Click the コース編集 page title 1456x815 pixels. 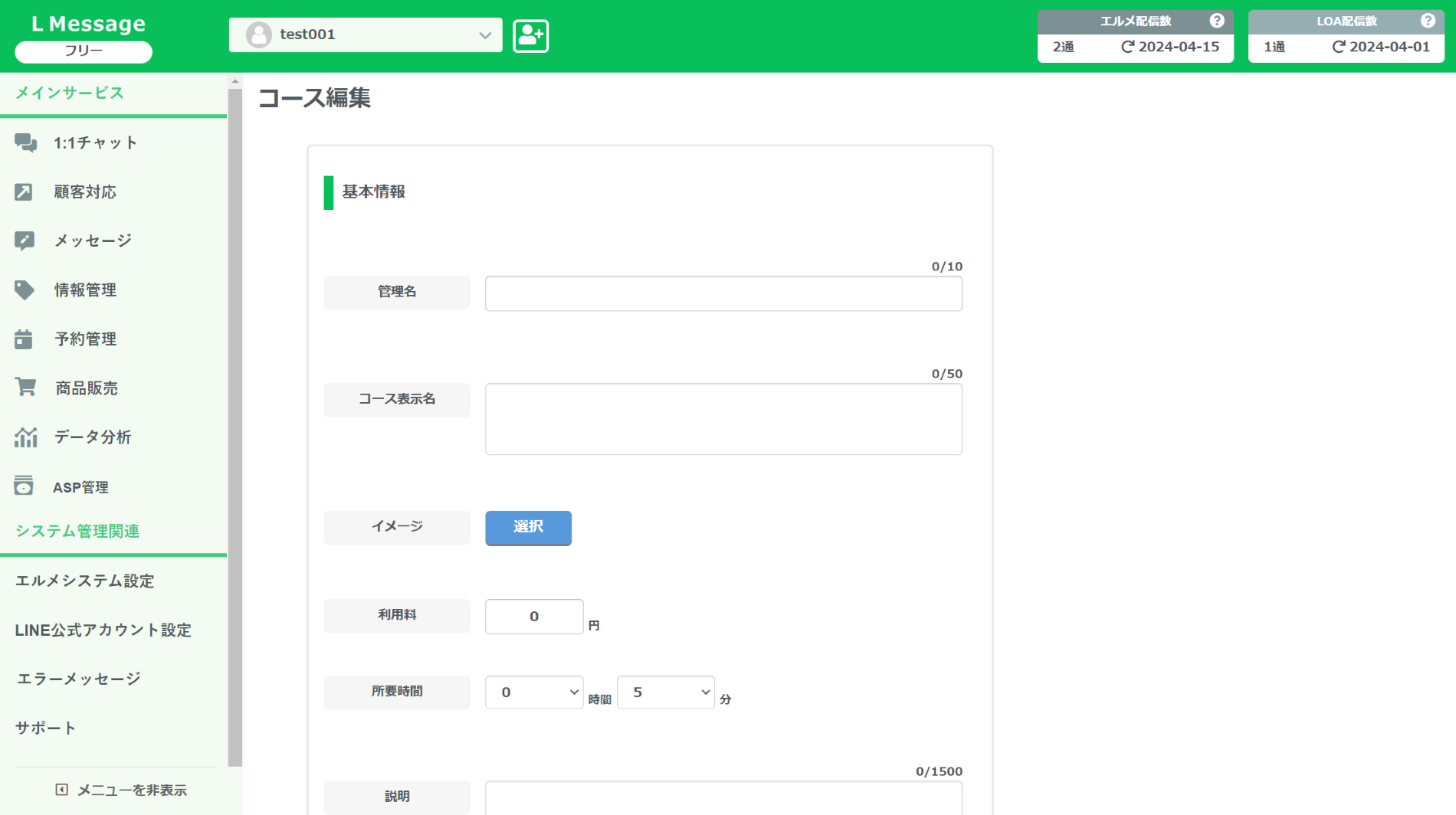[314, 98]
